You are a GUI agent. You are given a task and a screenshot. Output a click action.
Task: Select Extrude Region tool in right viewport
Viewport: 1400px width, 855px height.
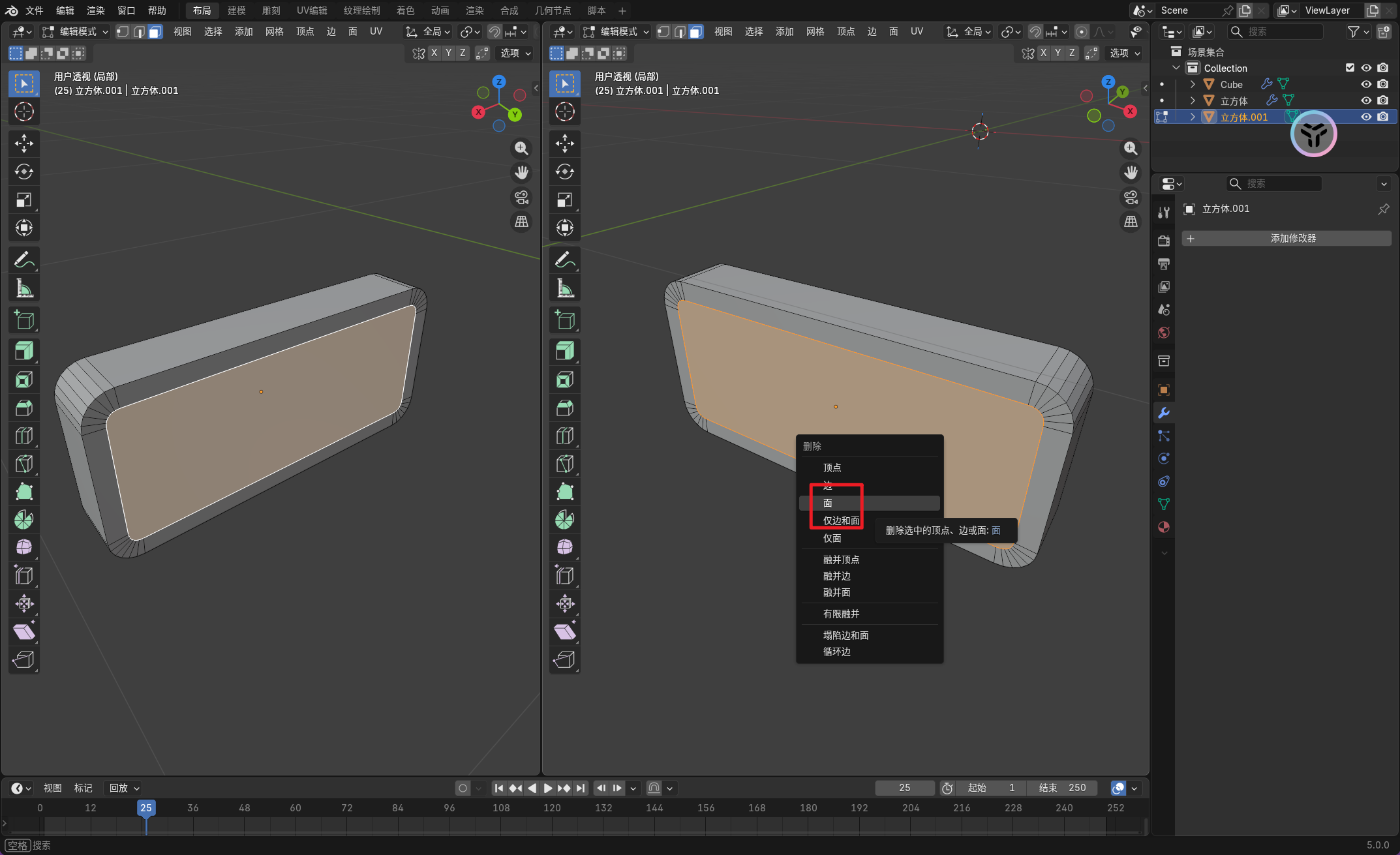(x=565, y=352)
